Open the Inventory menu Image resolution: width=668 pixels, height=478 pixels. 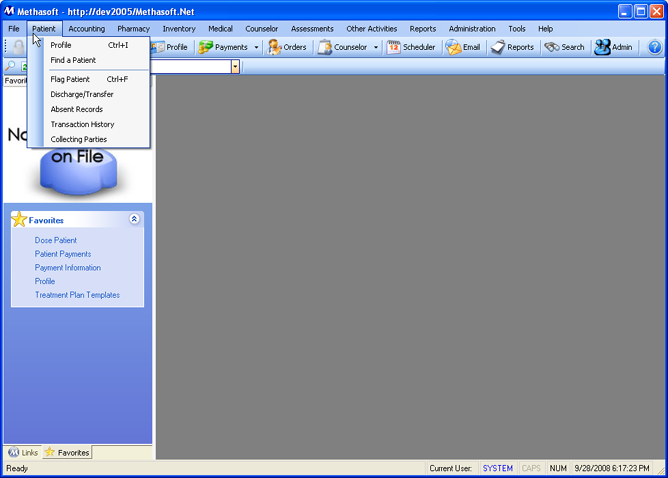click(179, 29)
